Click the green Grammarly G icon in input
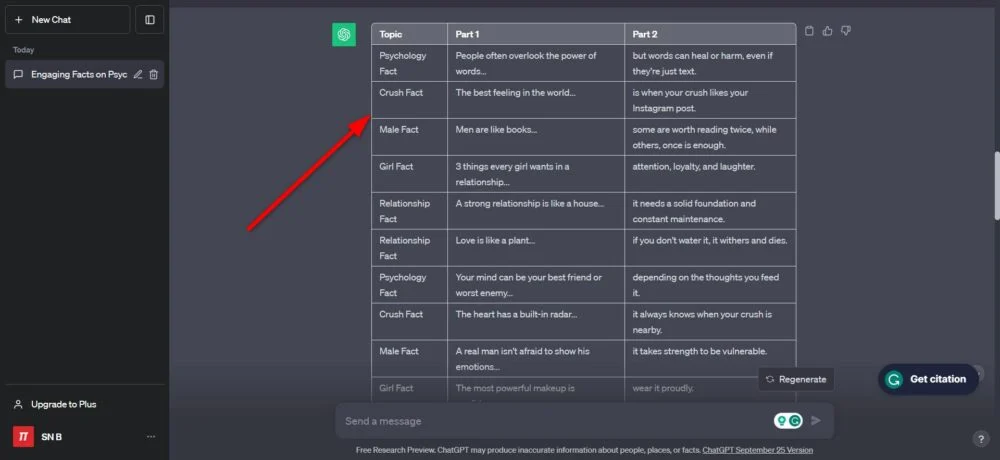Image resolution: width=1000 pixels, height=460 pixels. tap(795, 421)
